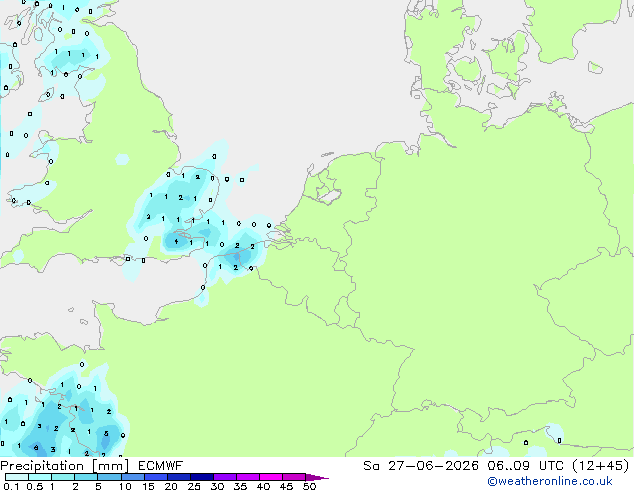Screen dimensions: 634x490
Task: Select the '25' legend scale label
Action: 194,486
